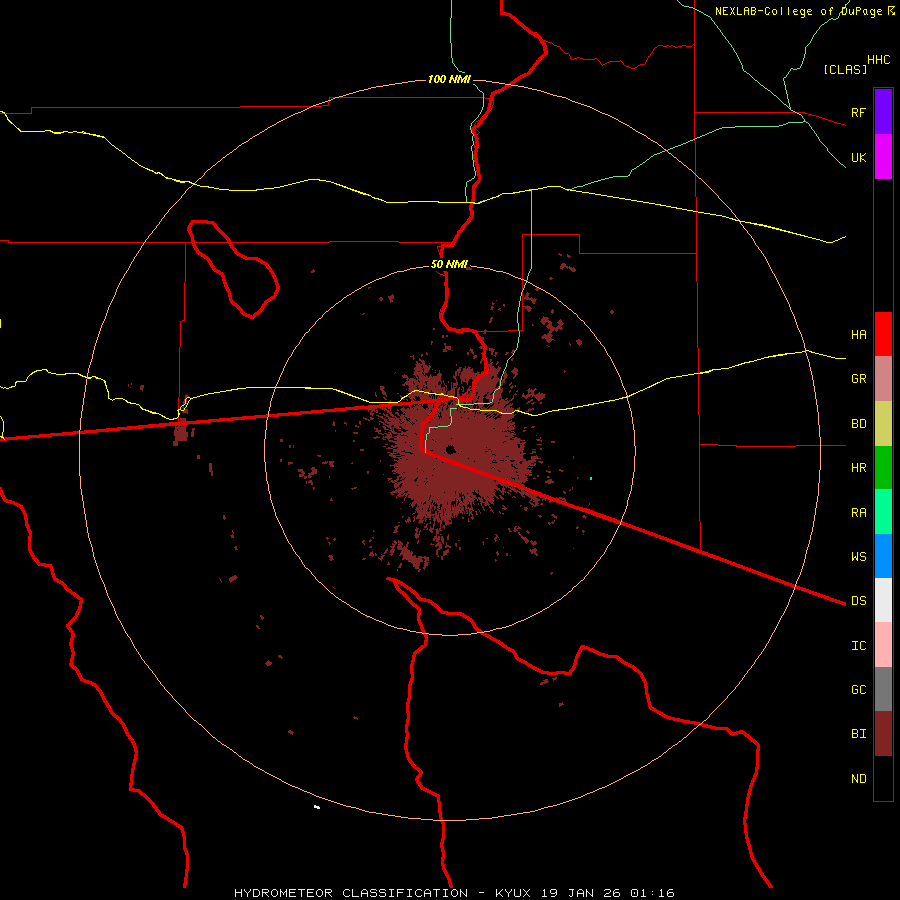The height and width of the screenshot is (900, 900).
Task: Select the GC legend label
Action: tap(858, 689)
